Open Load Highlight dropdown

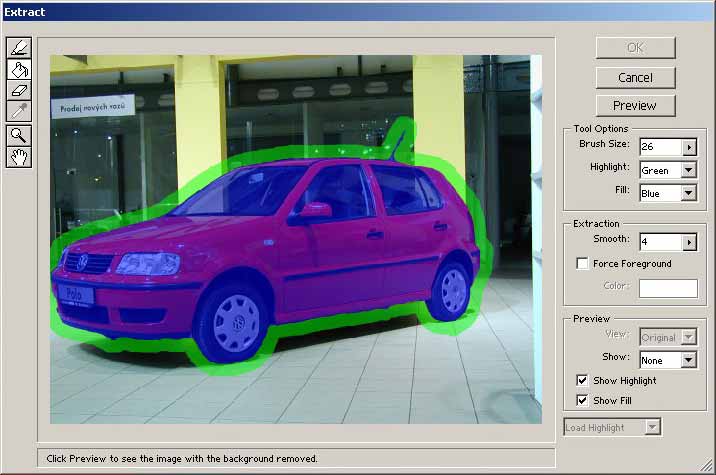point(653,427)
